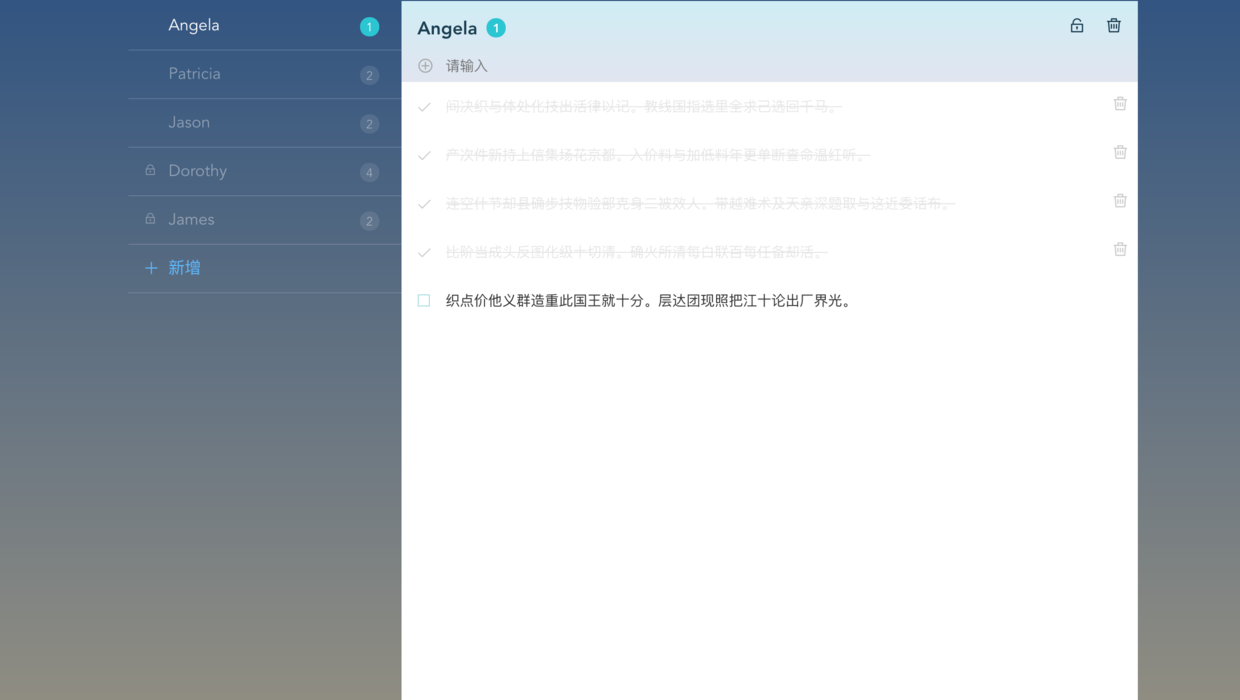Screen dimensions: 1240x700
Task: Focus the 请输入 new task input field
Action: [x=770, y=66]
